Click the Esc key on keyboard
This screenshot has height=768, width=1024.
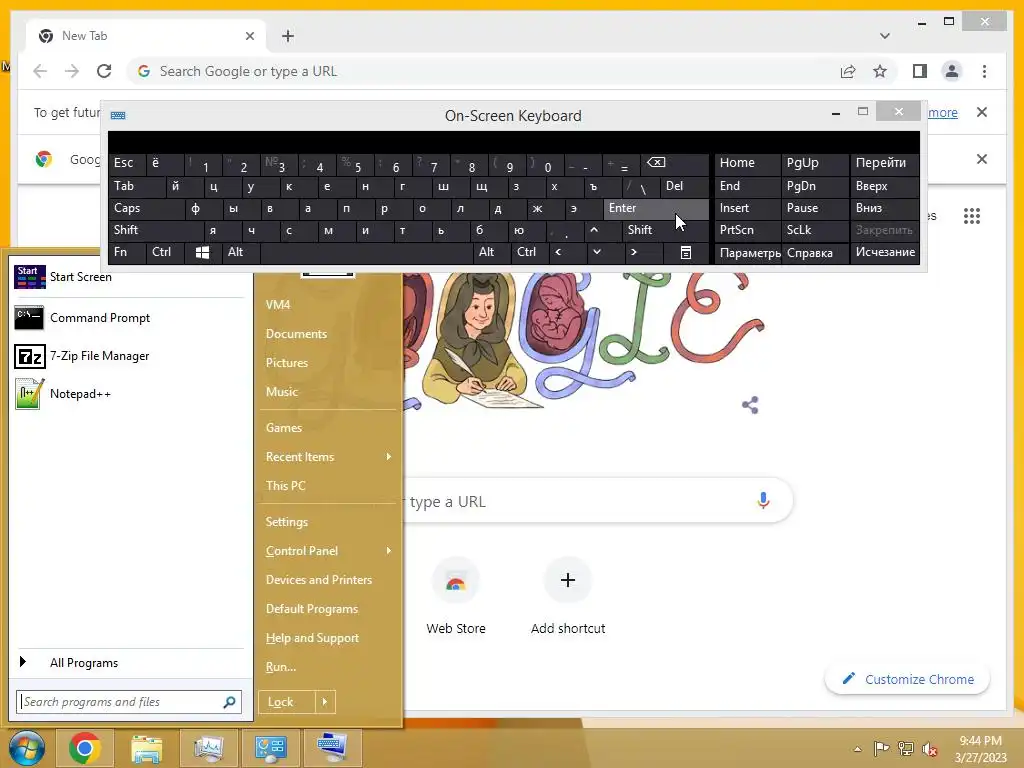point(127,163)
